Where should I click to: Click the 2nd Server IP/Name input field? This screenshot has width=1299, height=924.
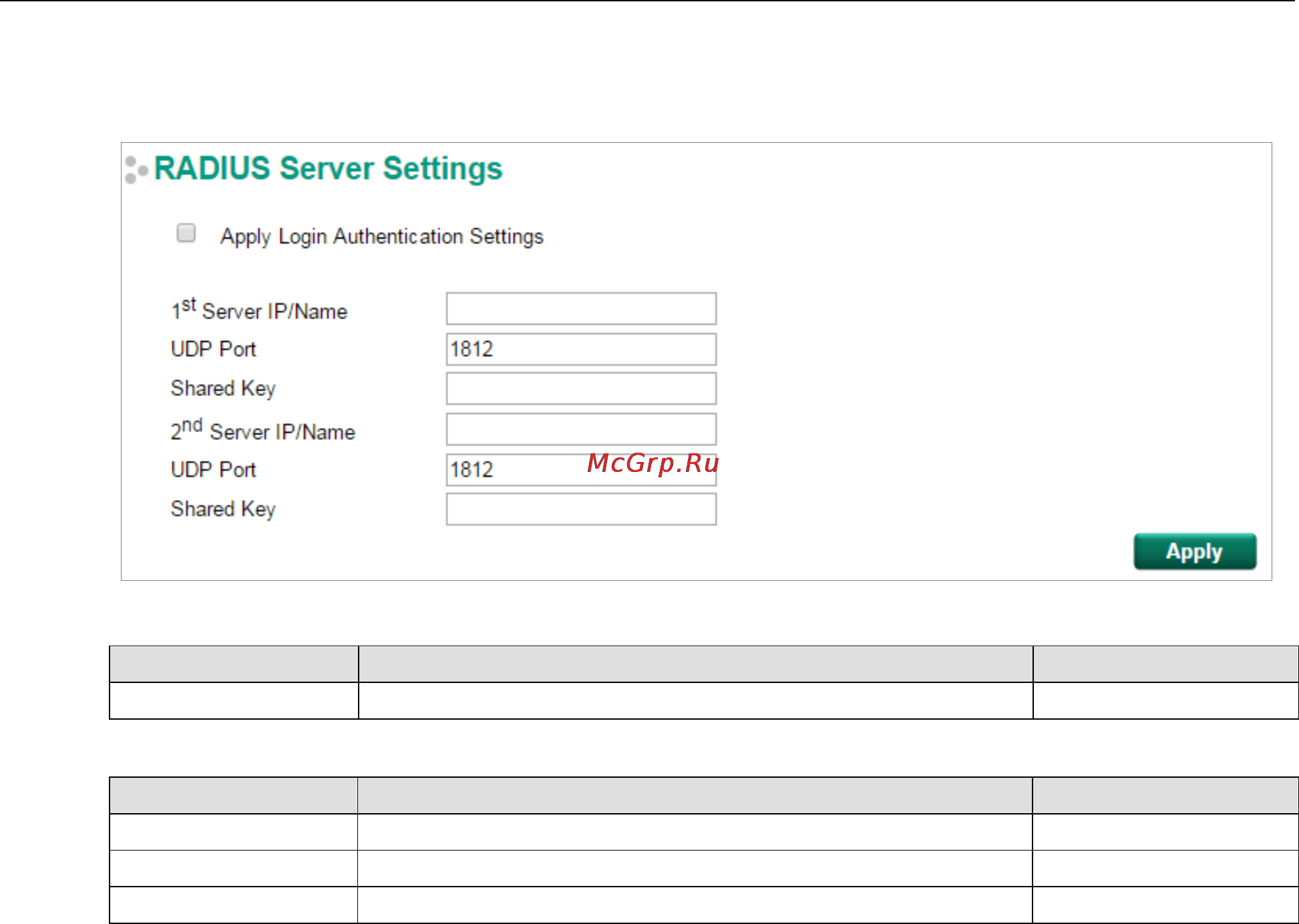point(581,429)
